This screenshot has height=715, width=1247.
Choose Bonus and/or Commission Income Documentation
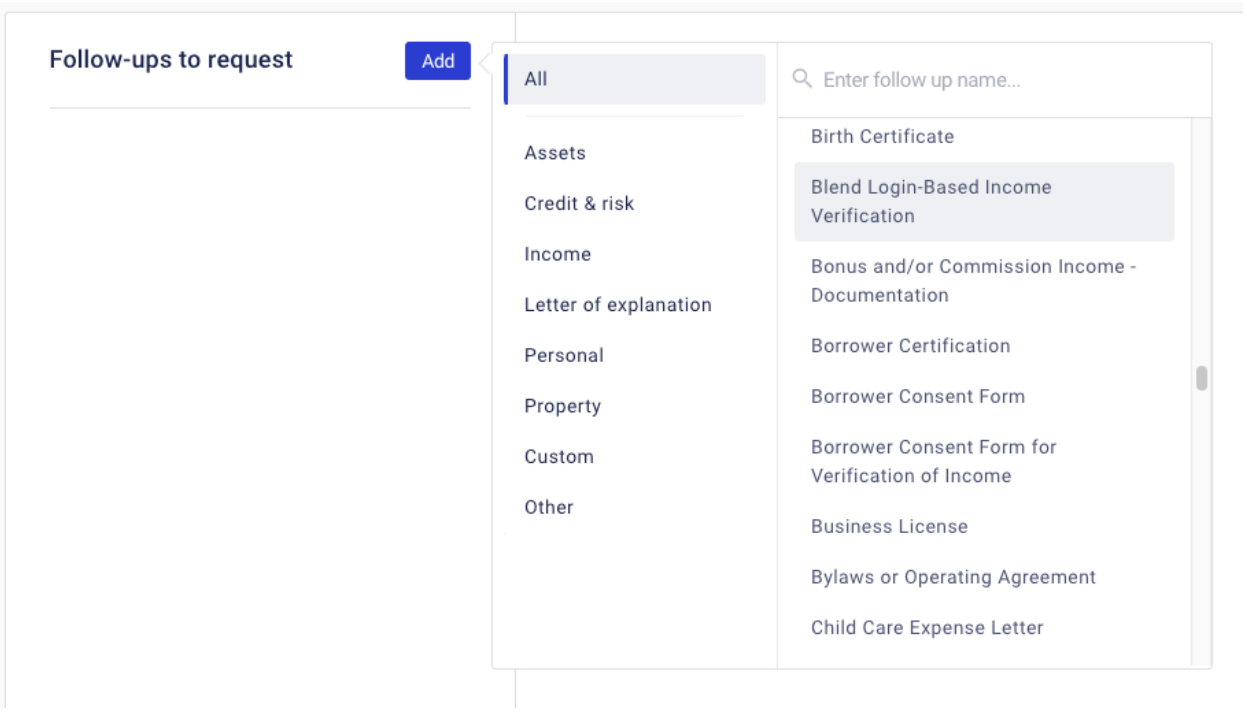pos(973,281)
